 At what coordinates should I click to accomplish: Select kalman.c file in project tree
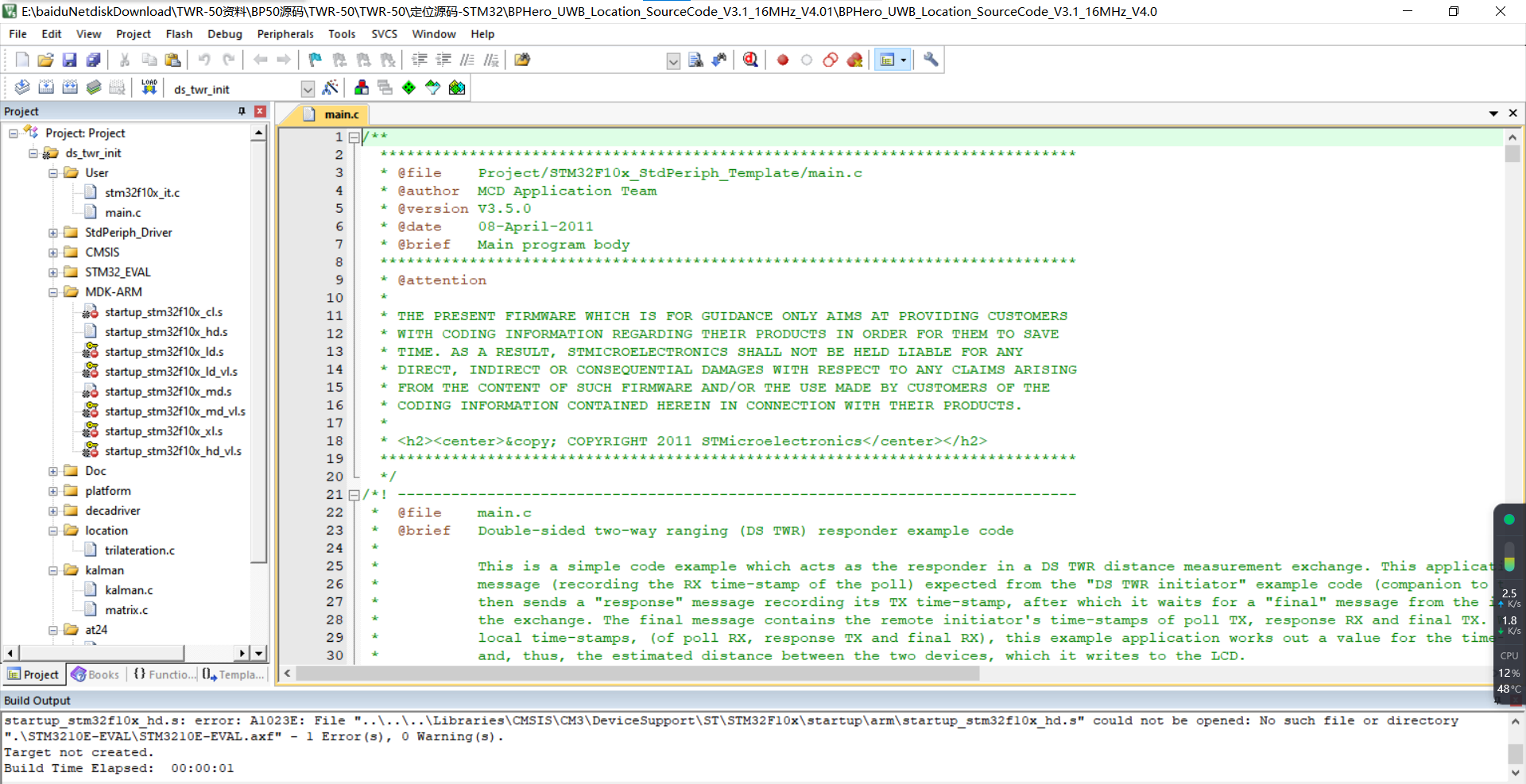click(129, 590)
